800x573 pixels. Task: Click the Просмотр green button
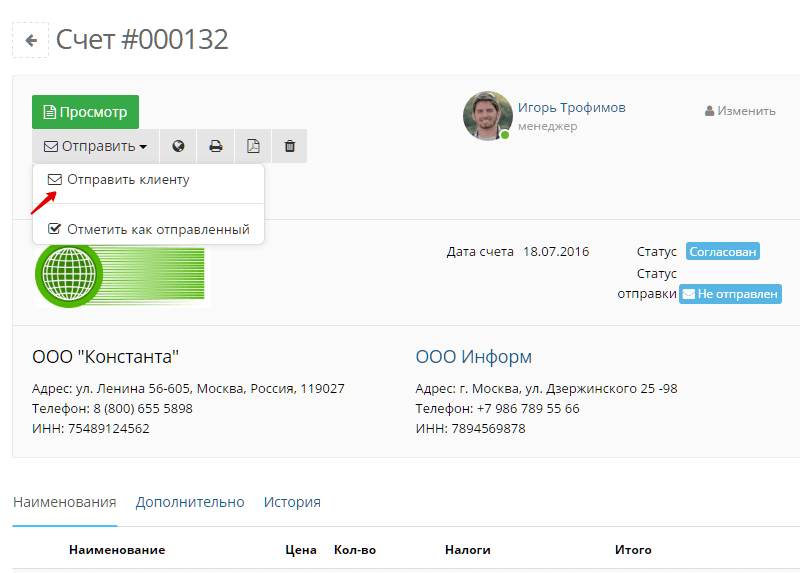85,112
